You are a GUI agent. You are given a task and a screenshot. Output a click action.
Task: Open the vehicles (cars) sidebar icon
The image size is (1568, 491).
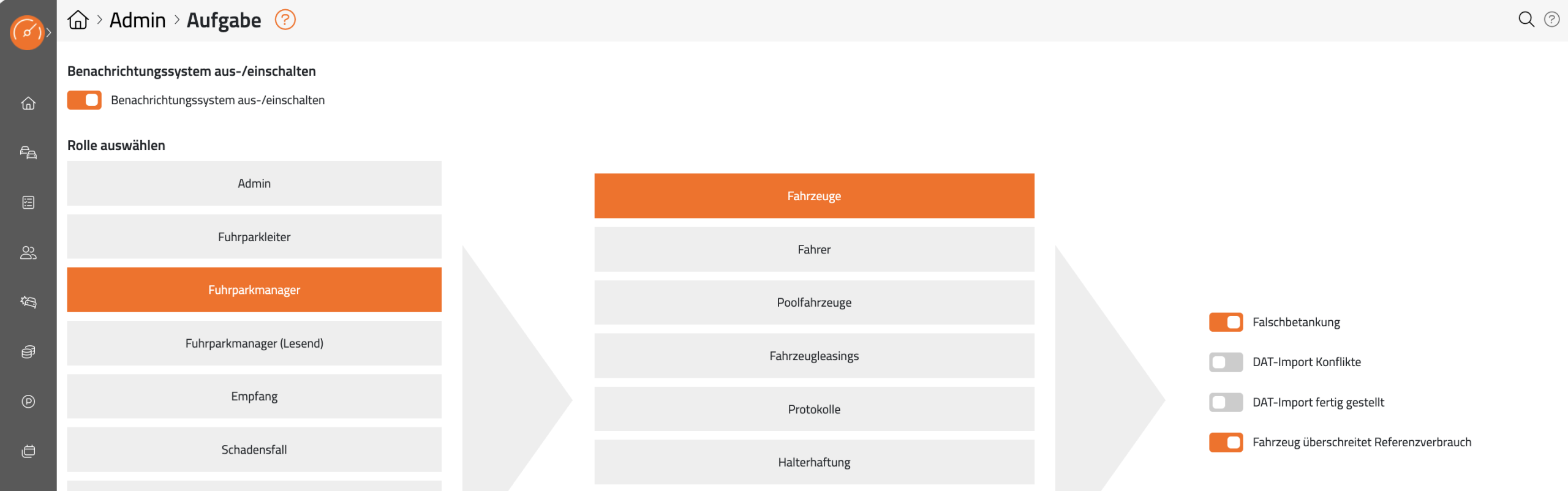tap(28, 152)
